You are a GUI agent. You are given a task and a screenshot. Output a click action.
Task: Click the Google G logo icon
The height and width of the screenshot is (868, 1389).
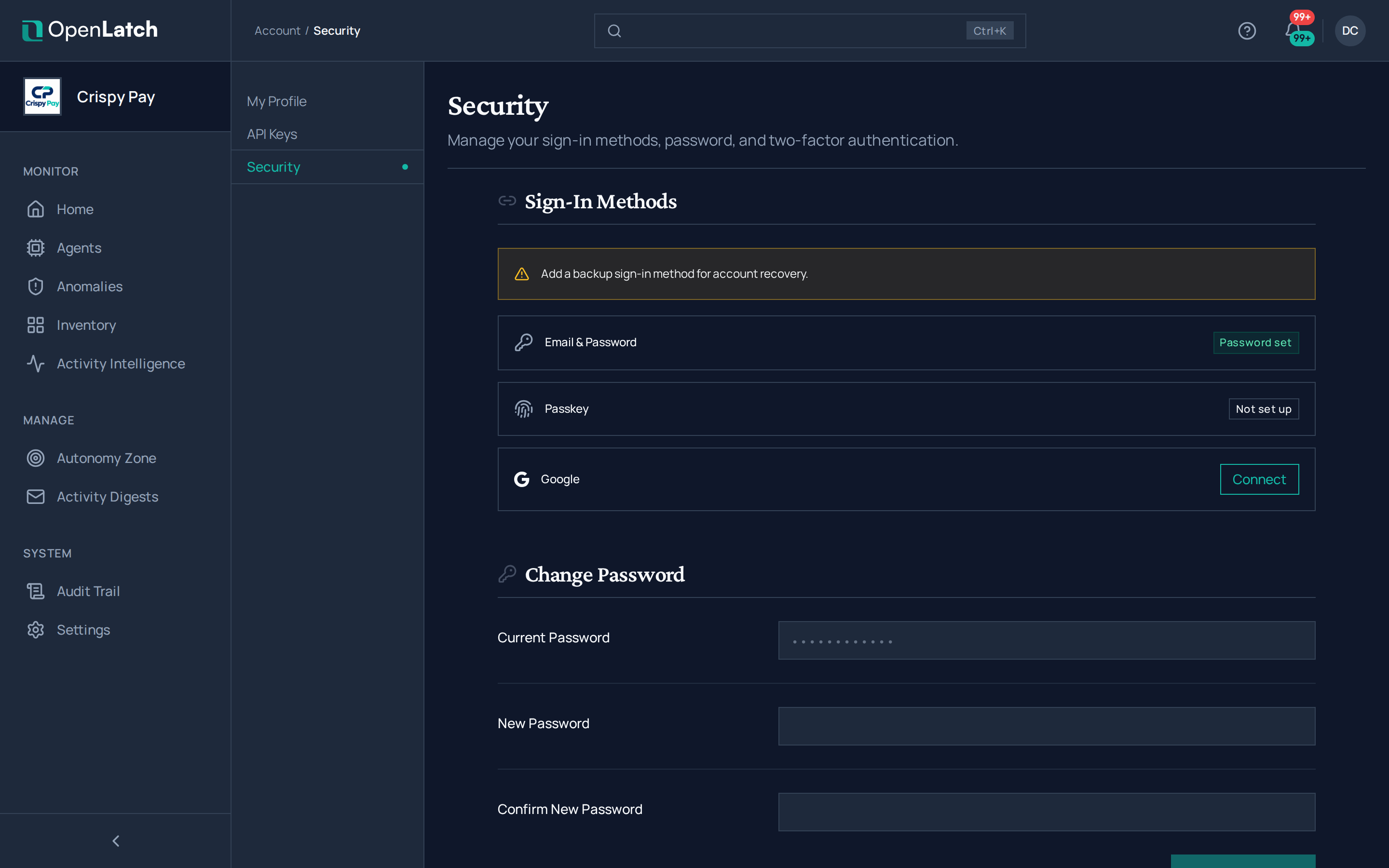coord(522,479)
